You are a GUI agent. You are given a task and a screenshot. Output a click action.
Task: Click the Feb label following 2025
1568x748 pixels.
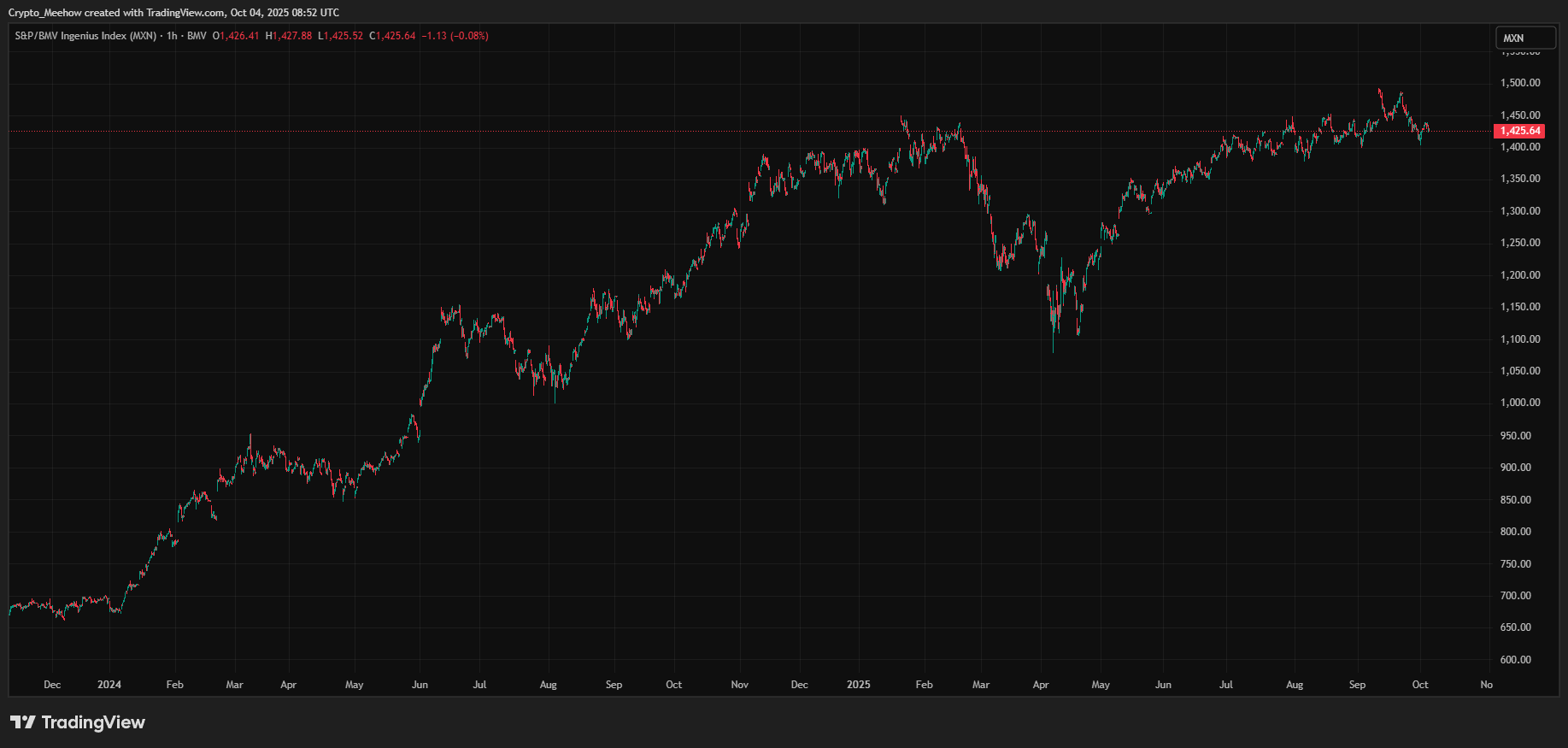point(925,685)
